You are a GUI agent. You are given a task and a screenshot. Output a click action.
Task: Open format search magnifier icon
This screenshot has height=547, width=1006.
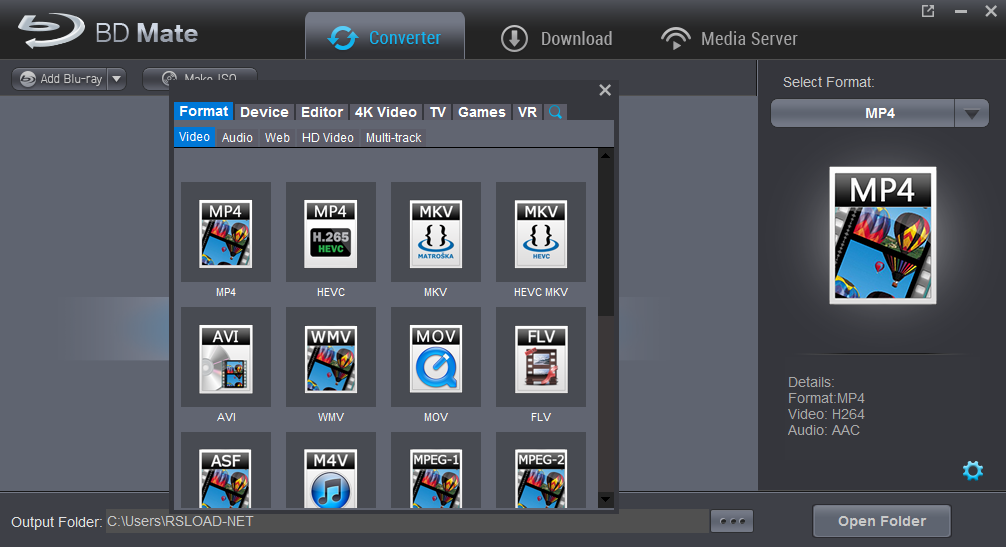click(x=555, y=112)
